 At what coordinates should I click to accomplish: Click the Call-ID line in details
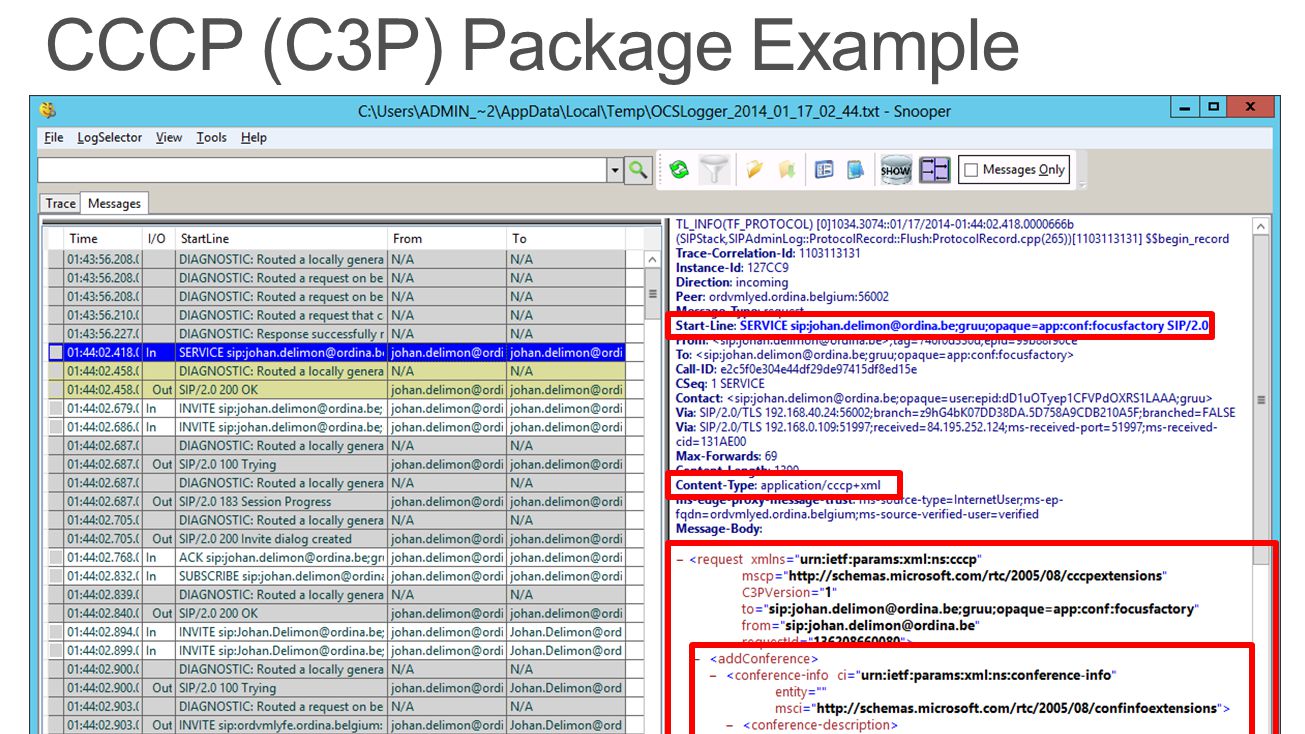[796, 369]
